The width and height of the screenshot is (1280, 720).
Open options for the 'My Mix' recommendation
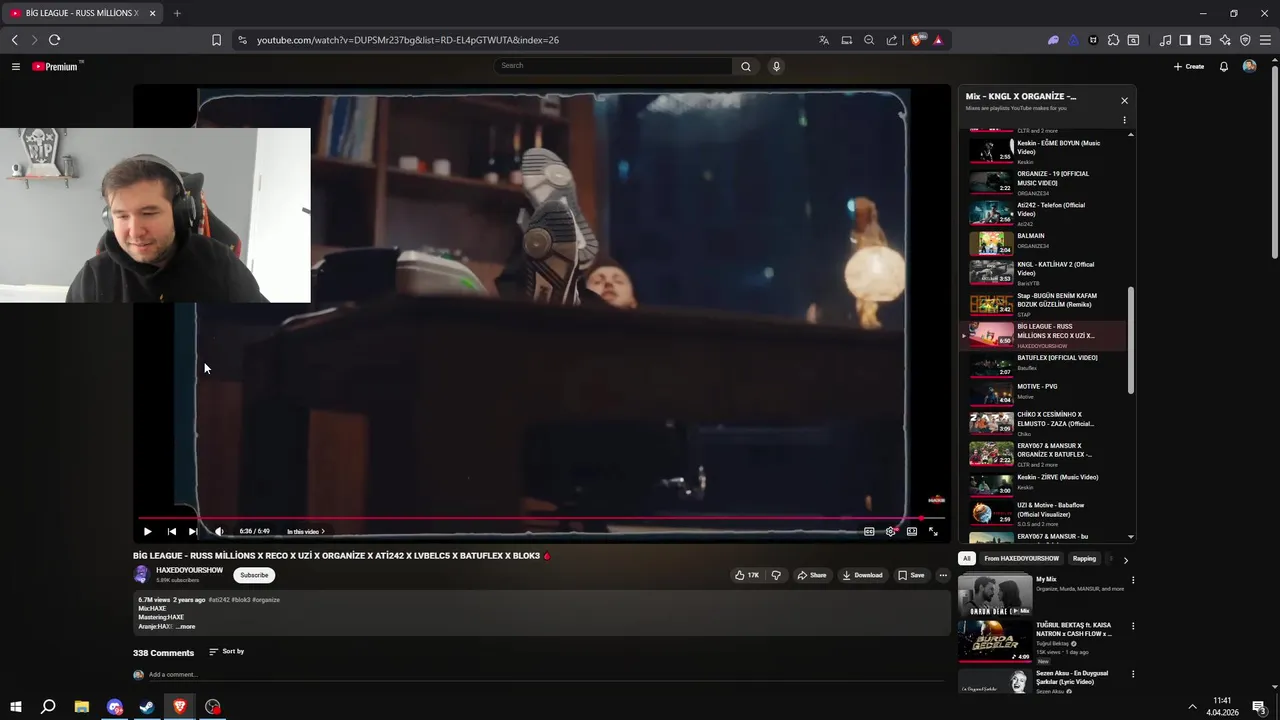tap(1133, 580)
